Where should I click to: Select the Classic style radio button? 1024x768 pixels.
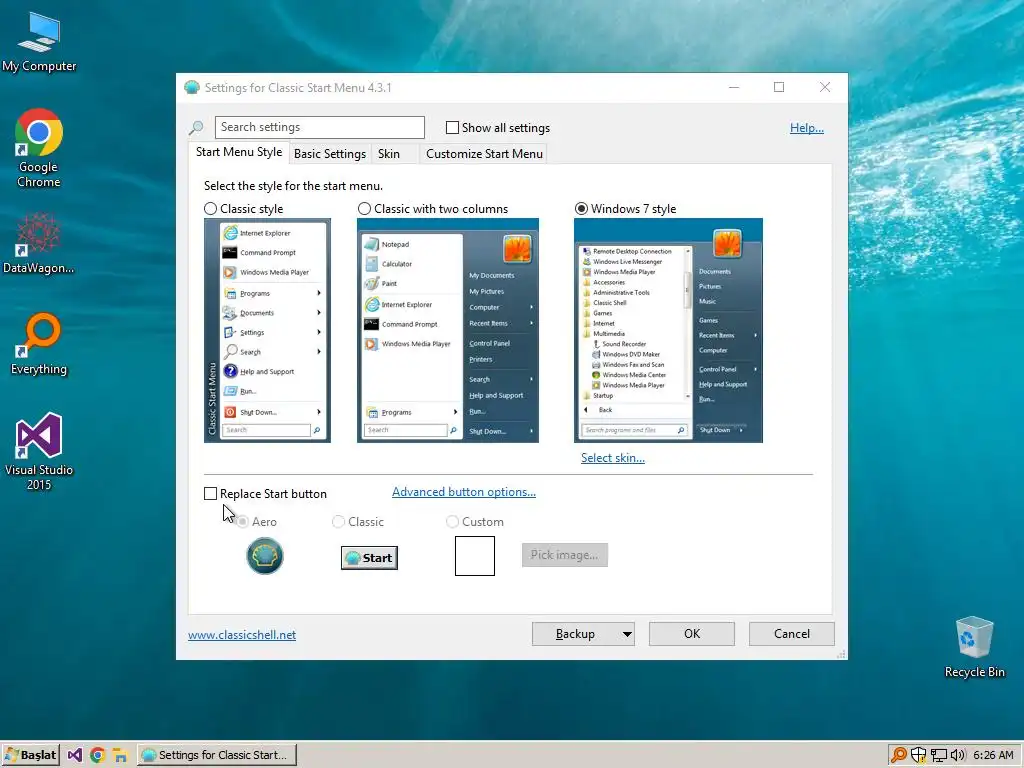pos(210,209)
